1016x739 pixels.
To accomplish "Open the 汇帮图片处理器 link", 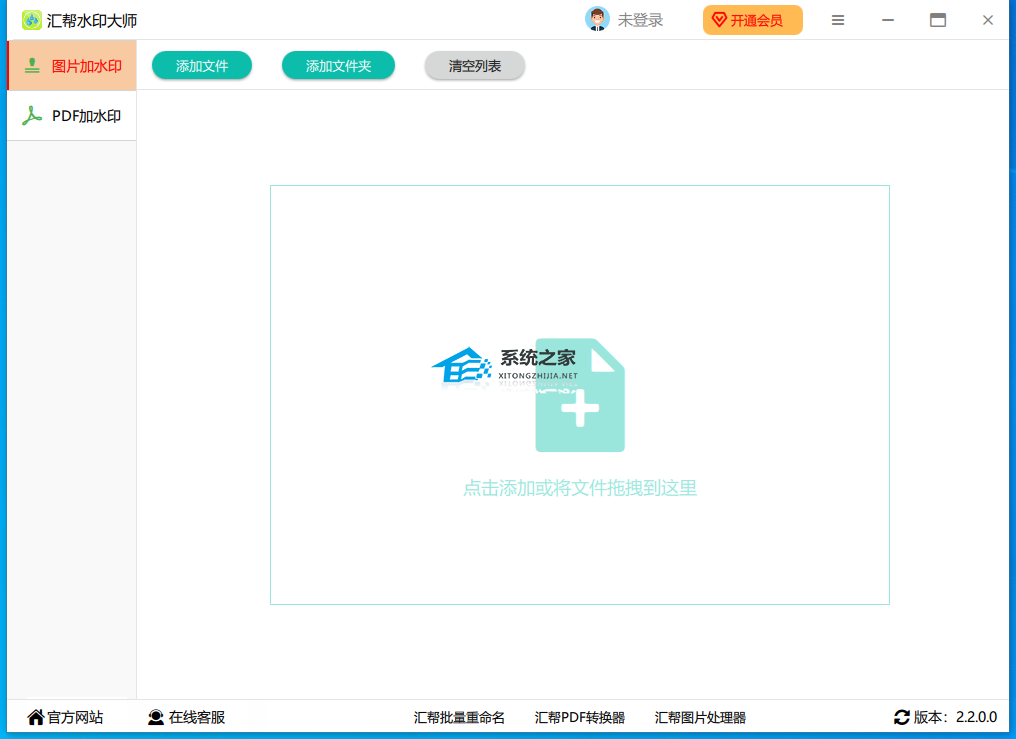I will tap(700, 717).
